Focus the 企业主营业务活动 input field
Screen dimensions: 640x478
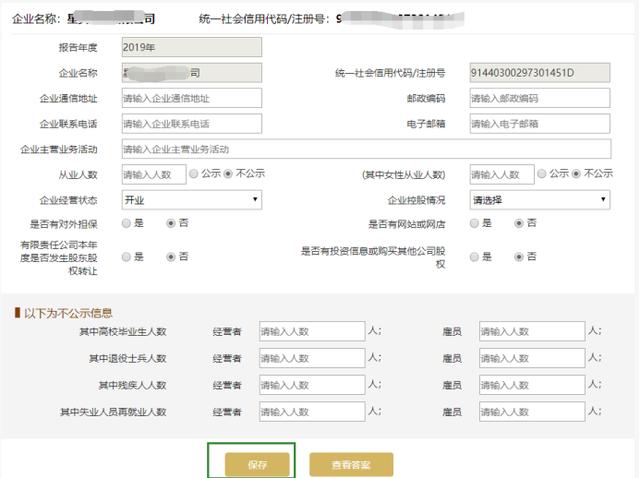(x=366, y=149)
